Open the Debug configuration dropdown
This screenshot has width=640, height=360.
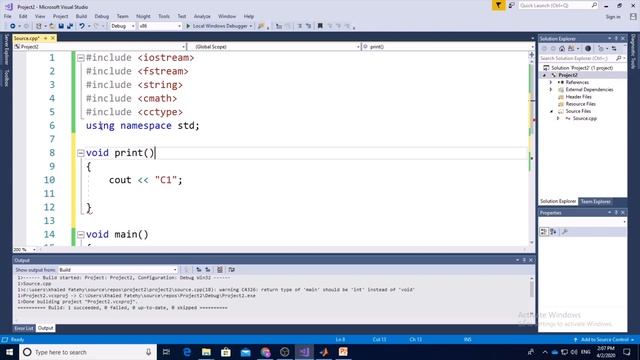pyautogui.click(x=122, y=26)
